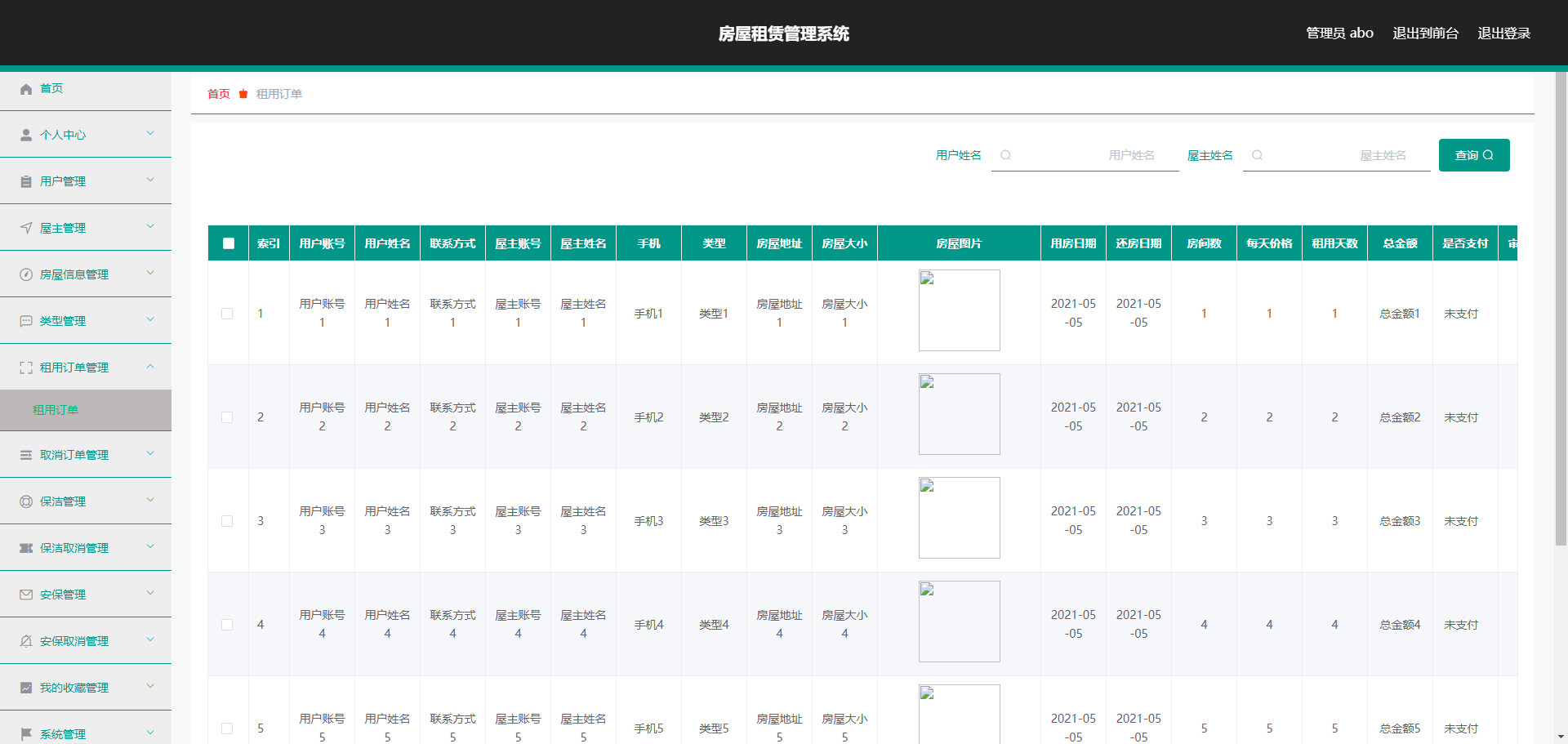Expand the 安保管理 menu chevron
The image size is (1568, 744).
pyautogui.click(x=150, y=593)
